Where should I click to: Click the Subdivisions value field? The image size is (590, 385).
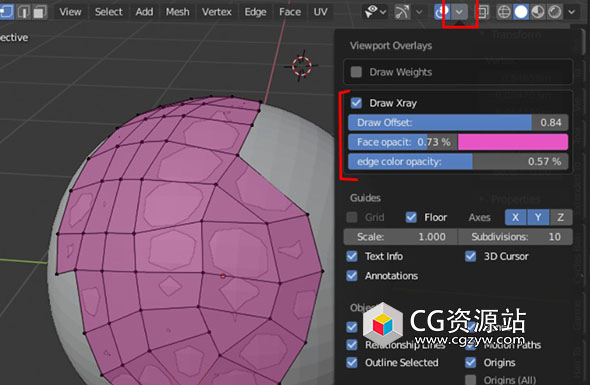(515, 237)
